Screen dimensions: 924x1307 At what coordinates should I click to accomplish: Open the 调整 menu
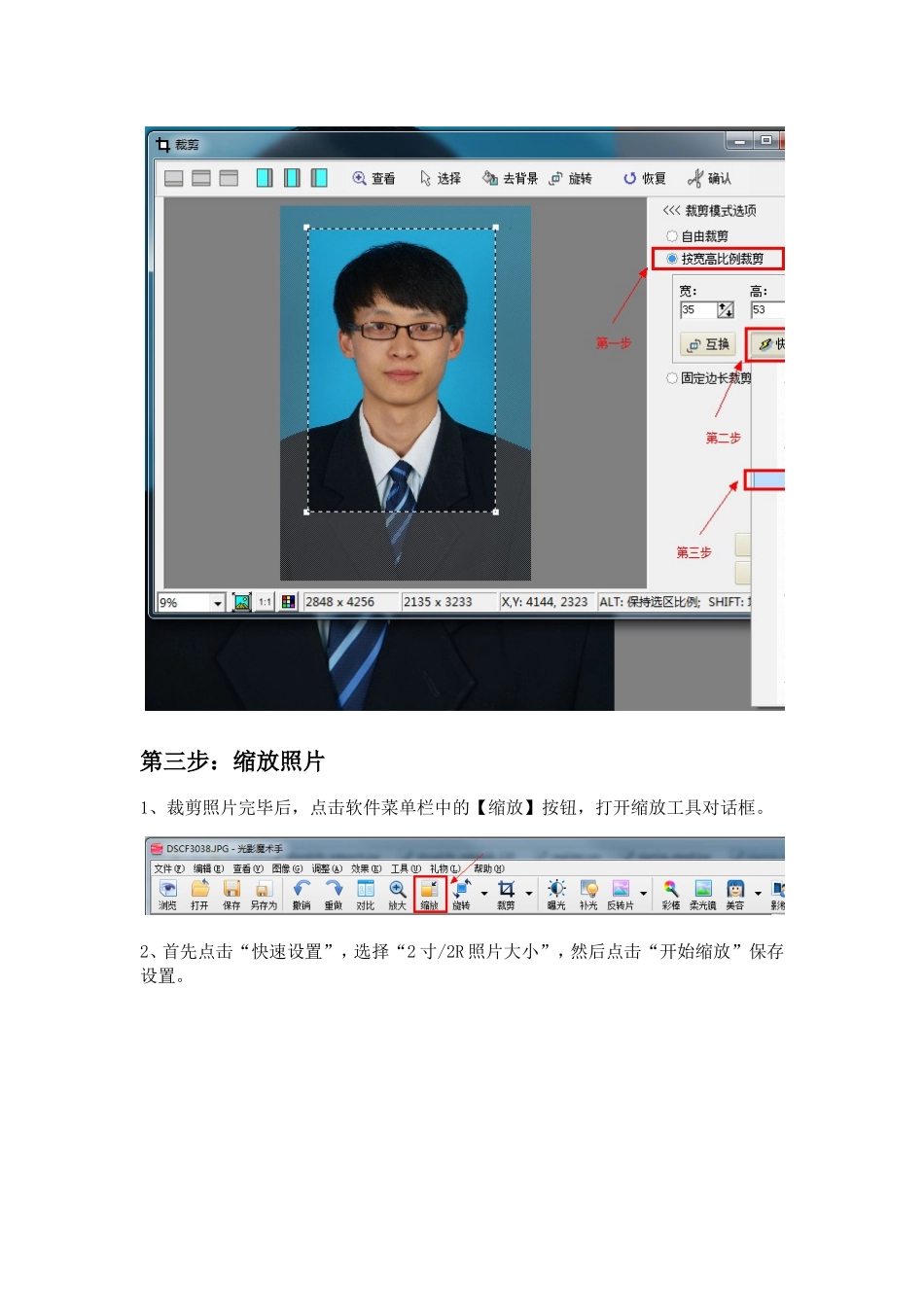click(x=327, y=868)
